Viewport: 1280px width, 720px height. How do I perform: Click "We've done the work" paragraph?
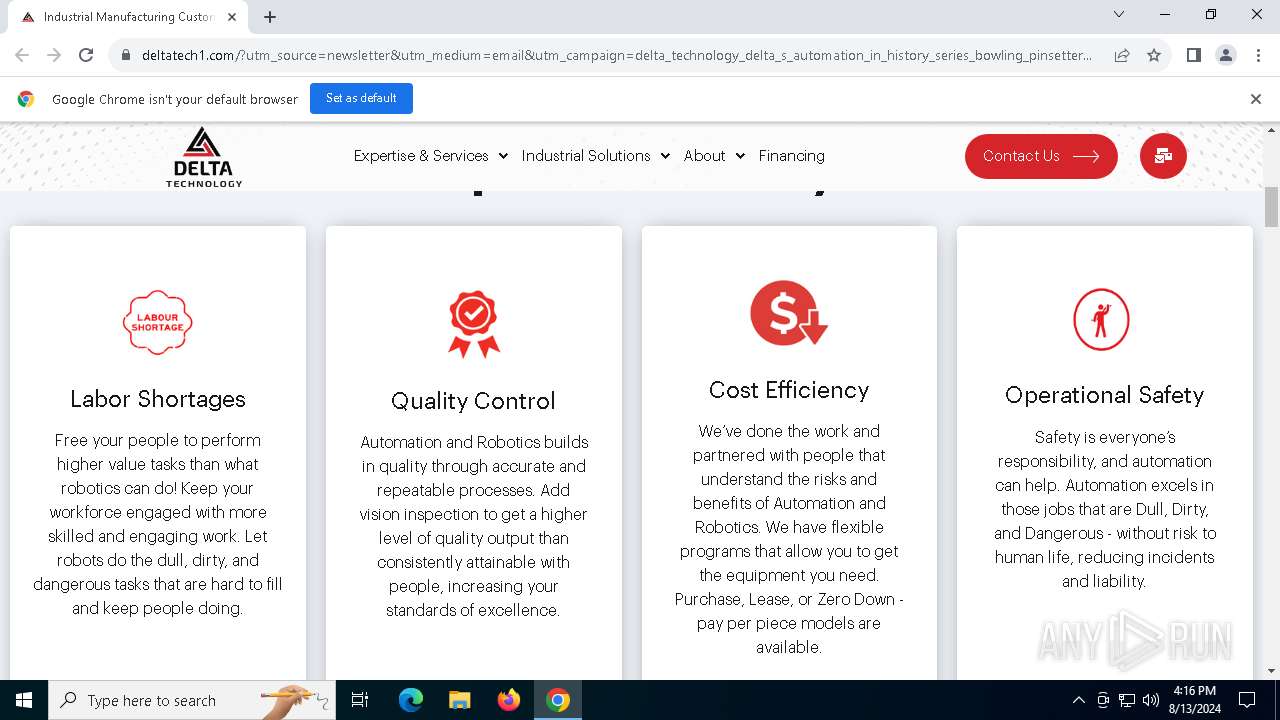click(789, 539)
